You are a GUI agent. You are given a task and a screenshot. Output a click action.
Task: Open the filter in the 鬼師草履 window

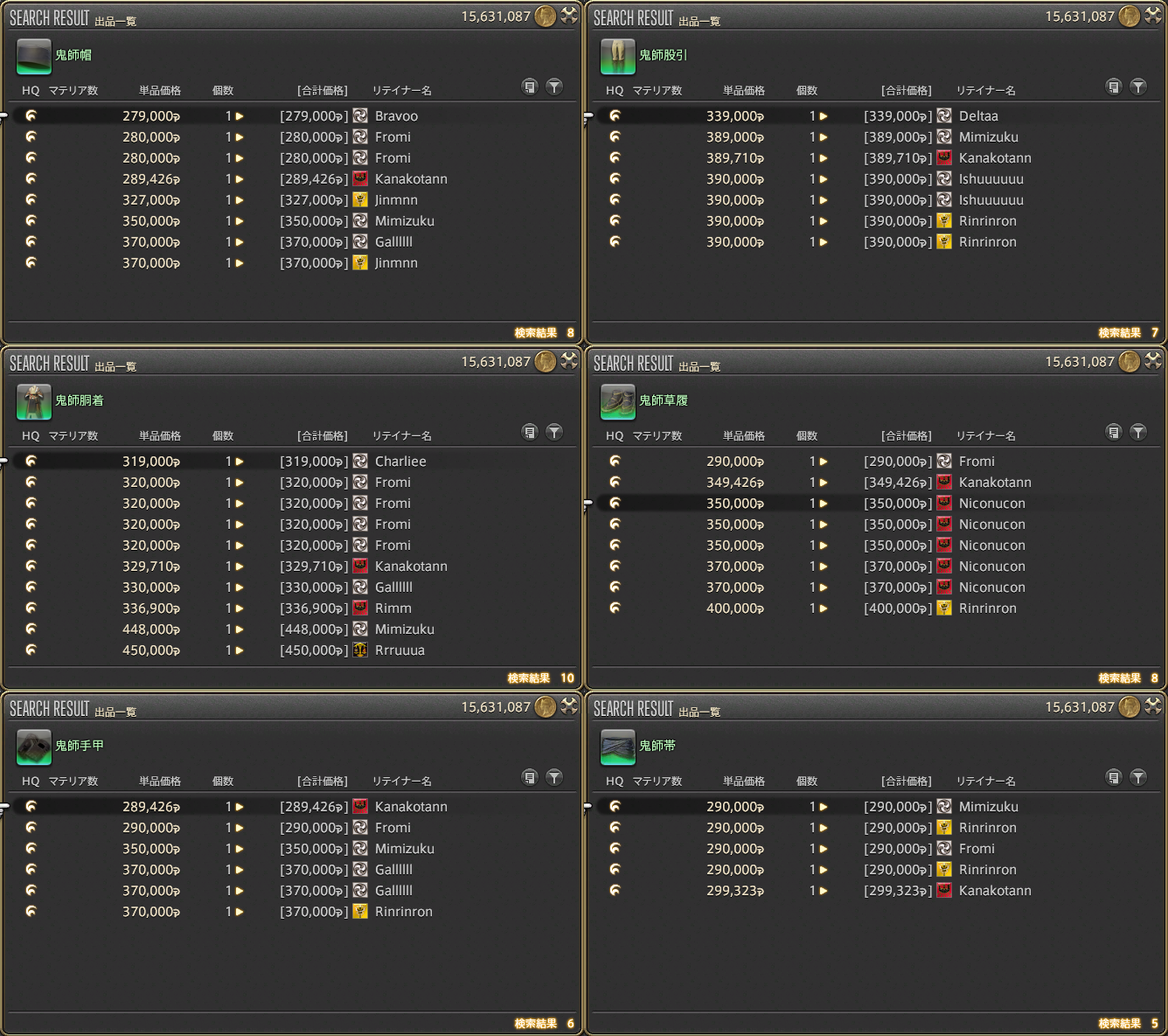pyautogui.click(x=1138, y=432)
